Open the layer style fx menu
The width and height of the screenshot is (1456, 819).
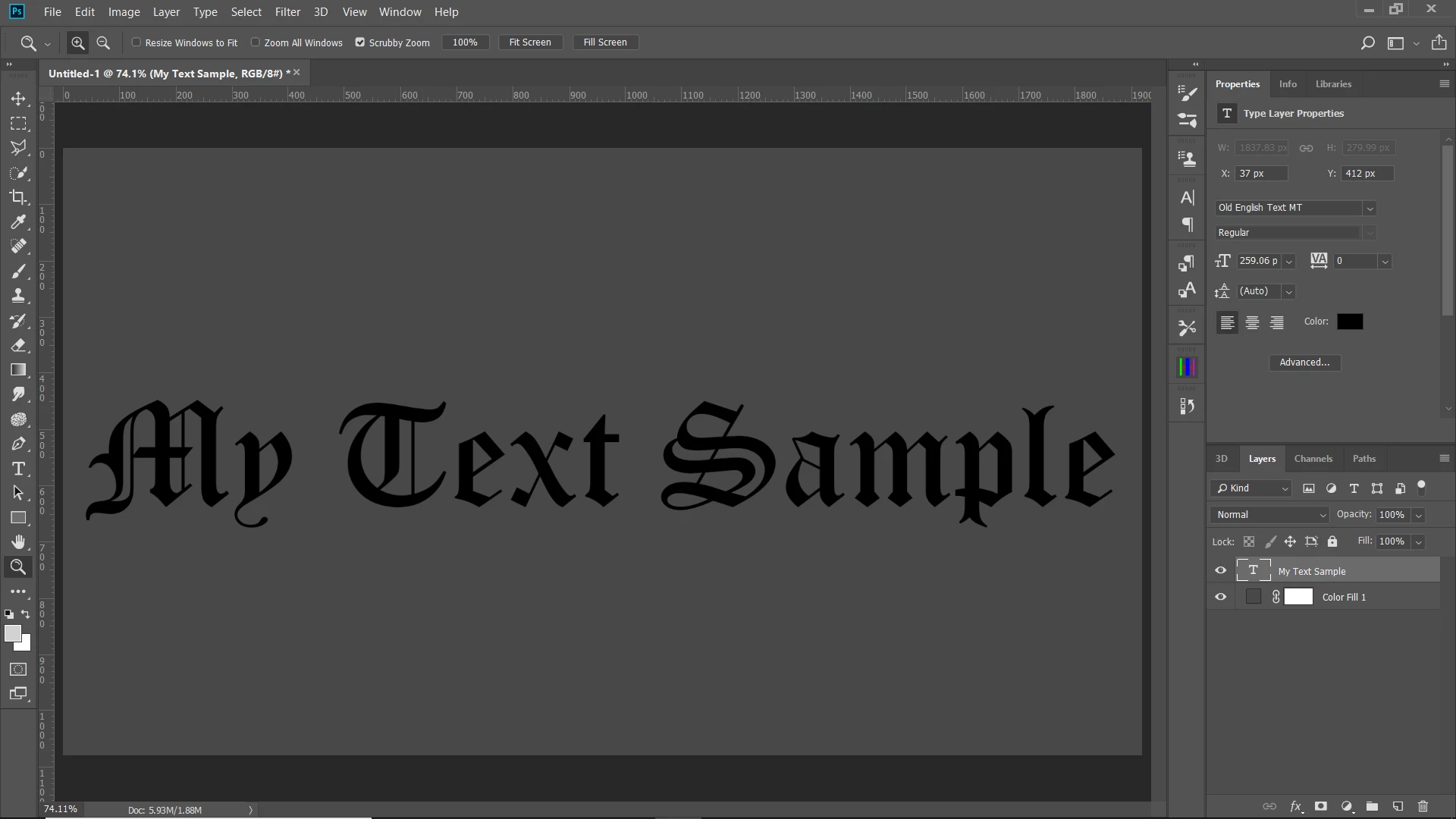(x=1296, y=806)
